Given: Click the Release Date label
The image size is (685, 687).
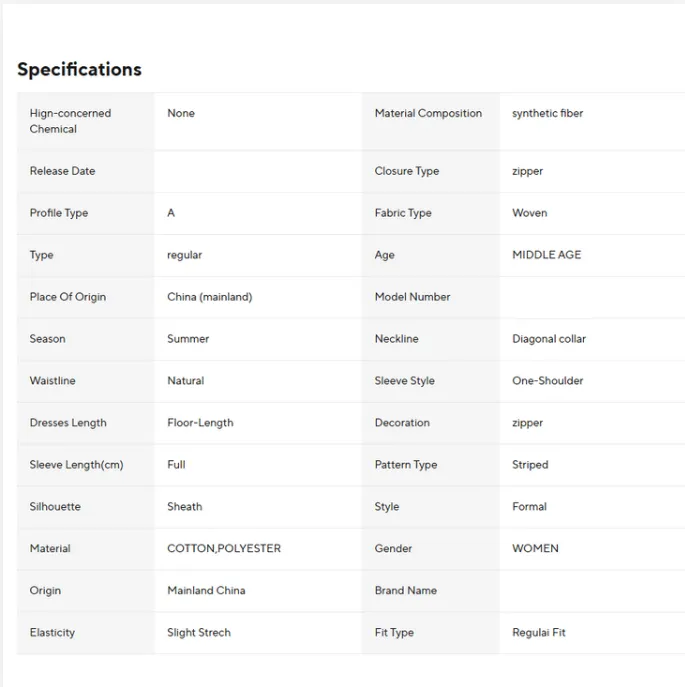Looking at the screenshot, I should coord(62,171).
